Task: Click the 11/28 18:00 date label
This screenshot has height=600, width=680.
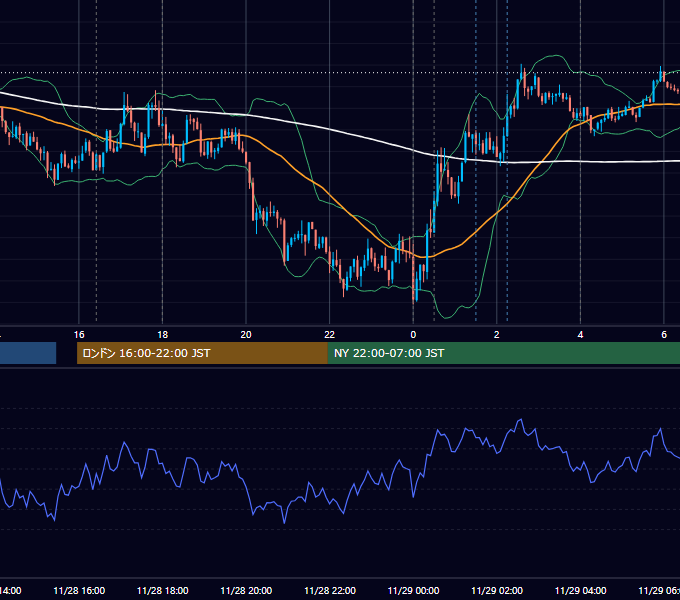Action: [163, 590]
